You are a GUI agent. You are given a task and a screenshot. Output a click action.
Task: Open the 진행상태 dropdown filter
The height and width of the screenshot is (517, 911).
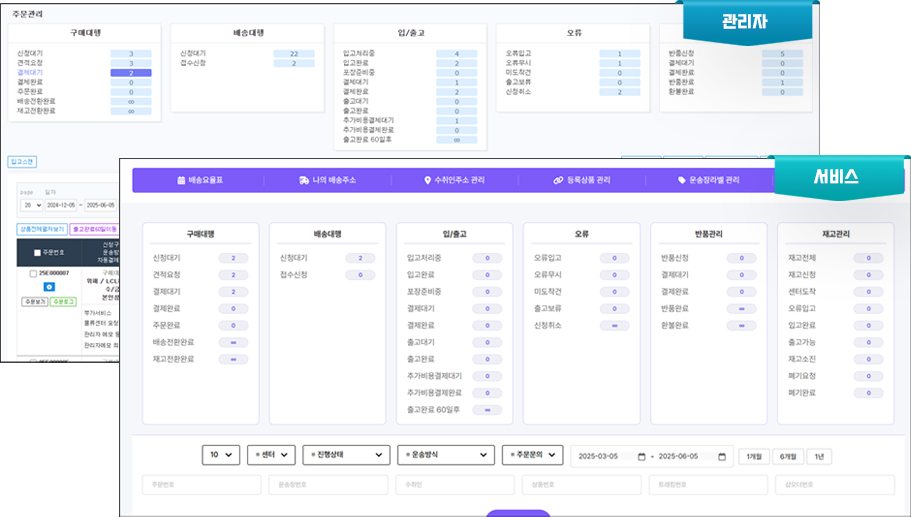tap(346, 455)
